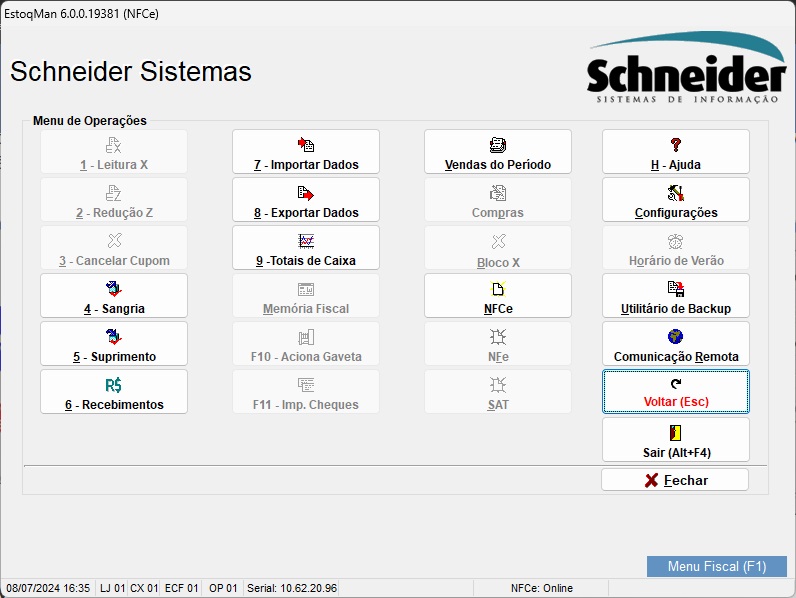
Task: Select the 8 - Exportar Dados icon
Action: 306,193
